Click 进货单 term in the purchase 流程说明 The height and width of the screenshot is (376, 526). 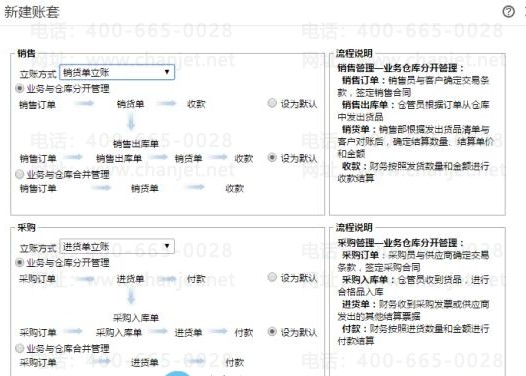tap(356, 304)
